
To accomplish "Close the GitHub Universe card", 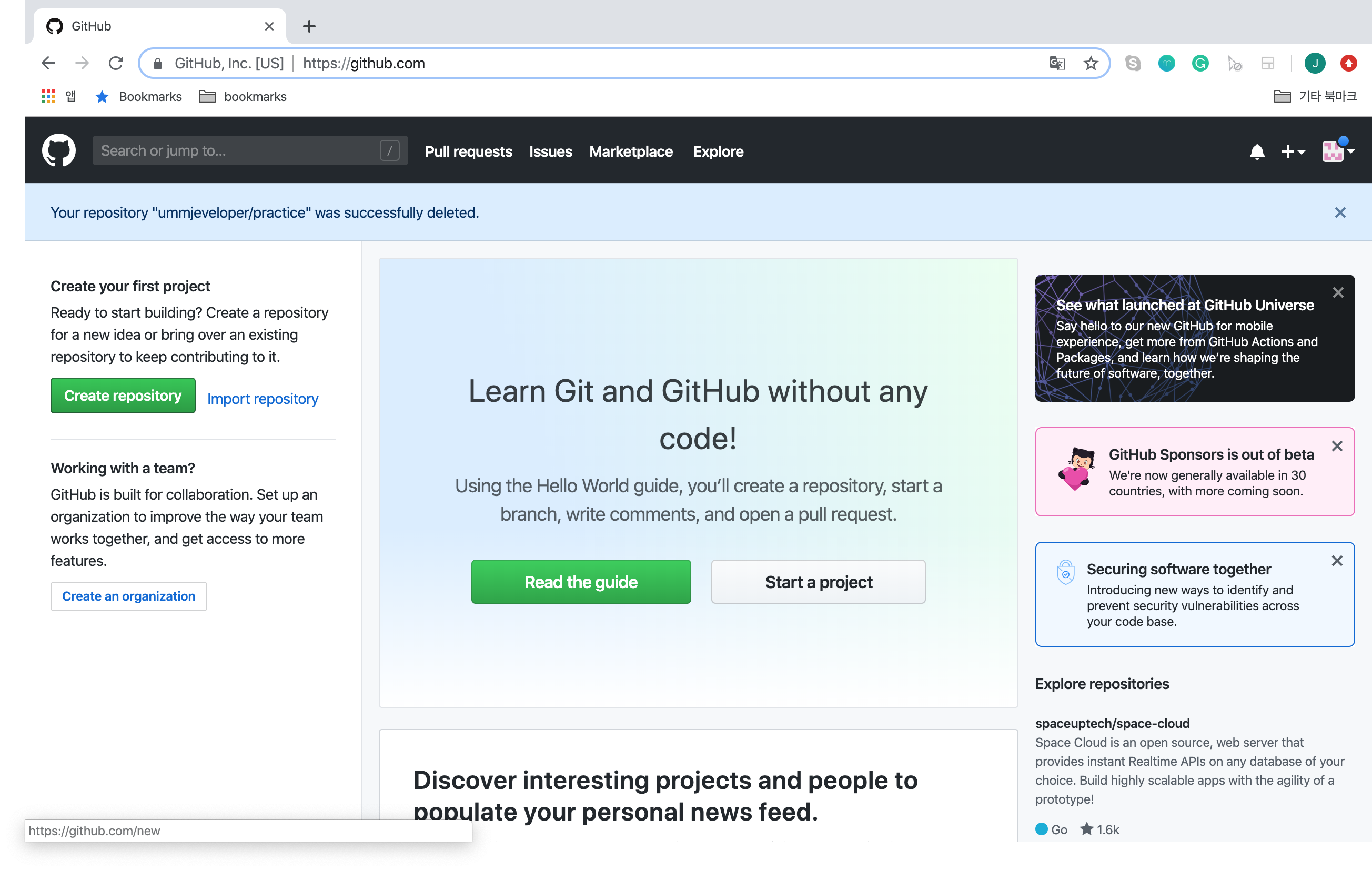I will click(x=1338, y=293).
